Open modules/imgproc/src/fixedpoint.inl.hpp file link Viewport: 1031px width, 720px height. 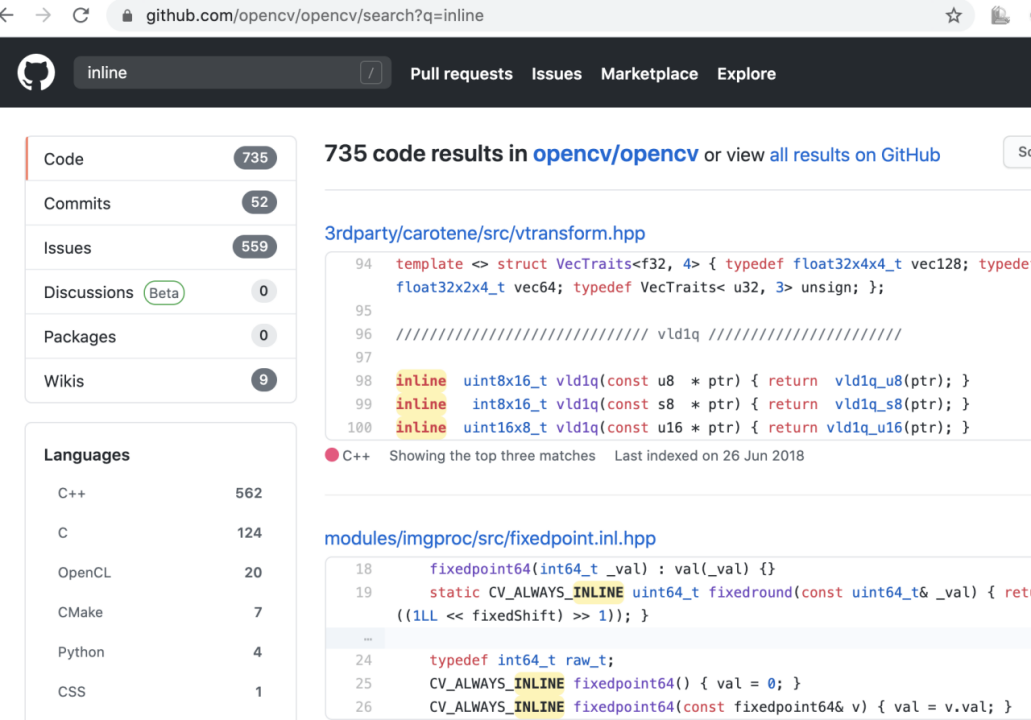pyautogui.click(x=490, y=539)
